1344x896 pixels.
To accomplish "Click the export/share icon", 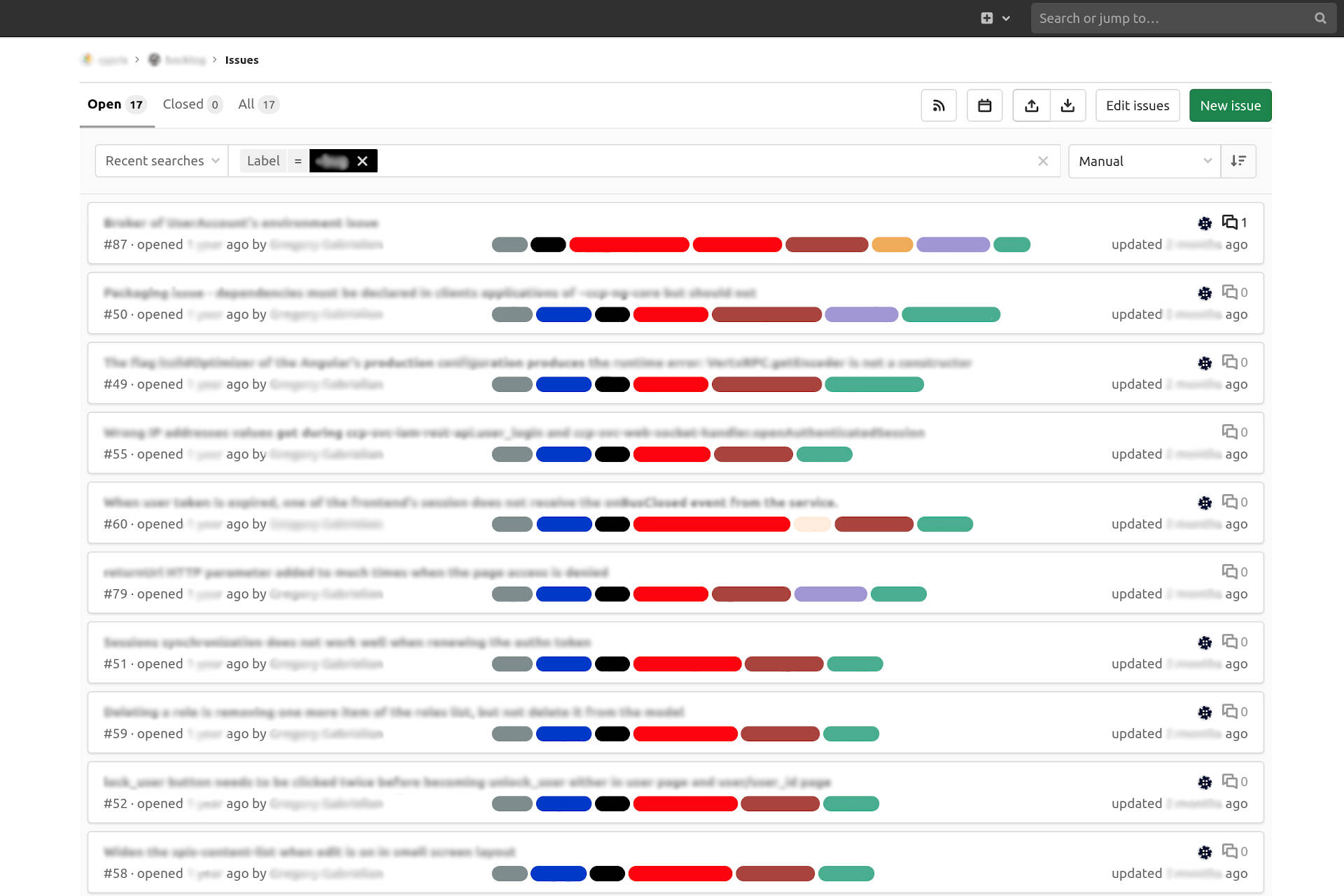I will coord(1031,105).
